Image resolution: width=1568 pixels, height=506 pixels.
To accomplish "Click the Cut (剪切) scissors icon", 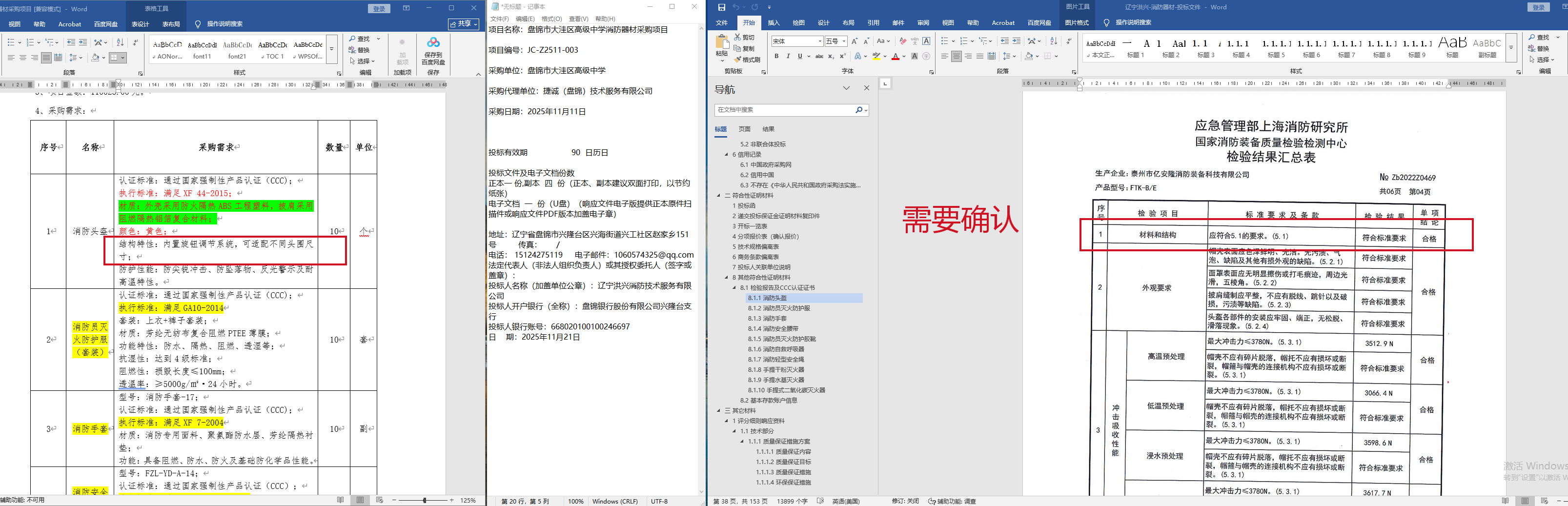I will click(738, 37).
